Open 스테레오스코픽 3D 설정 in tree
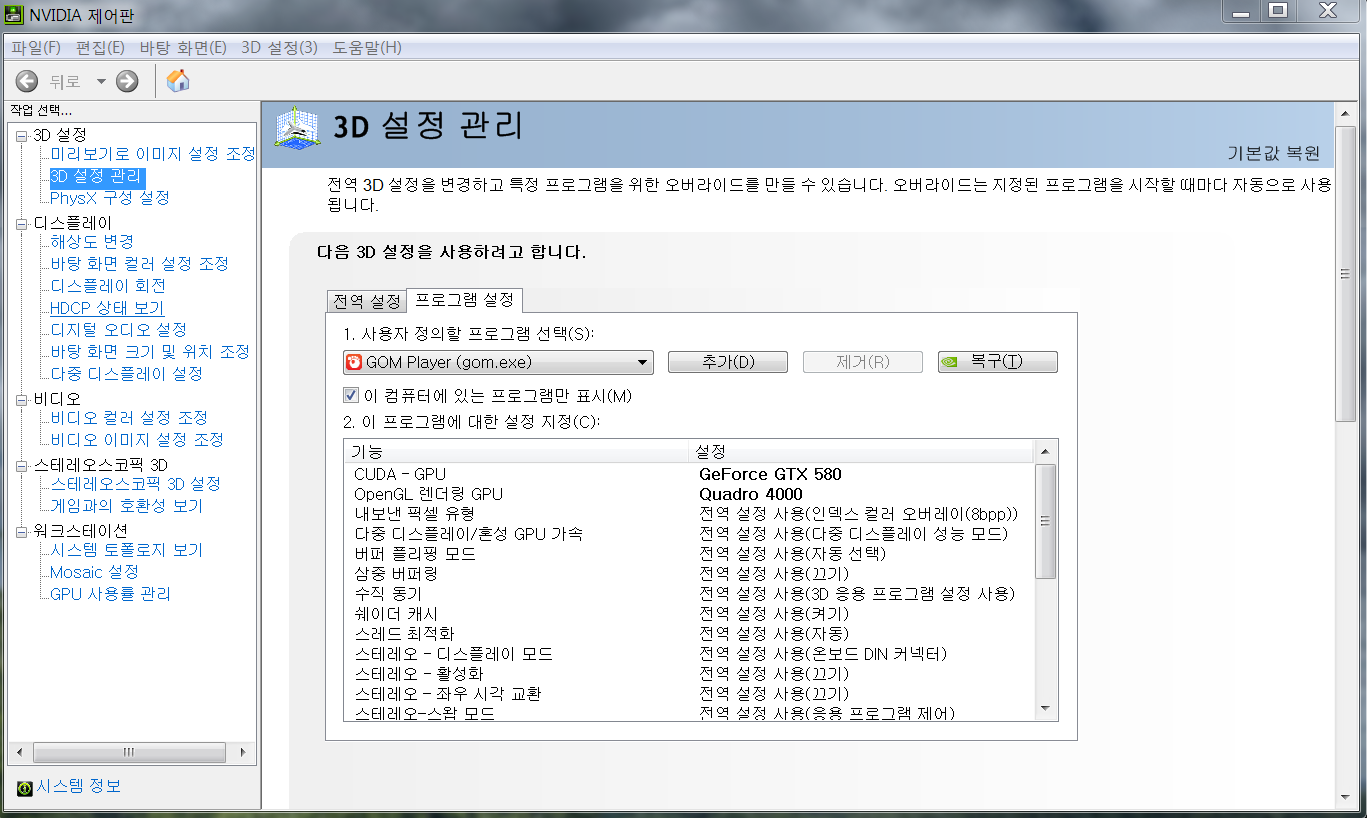1367x818 pixels. 136,484
